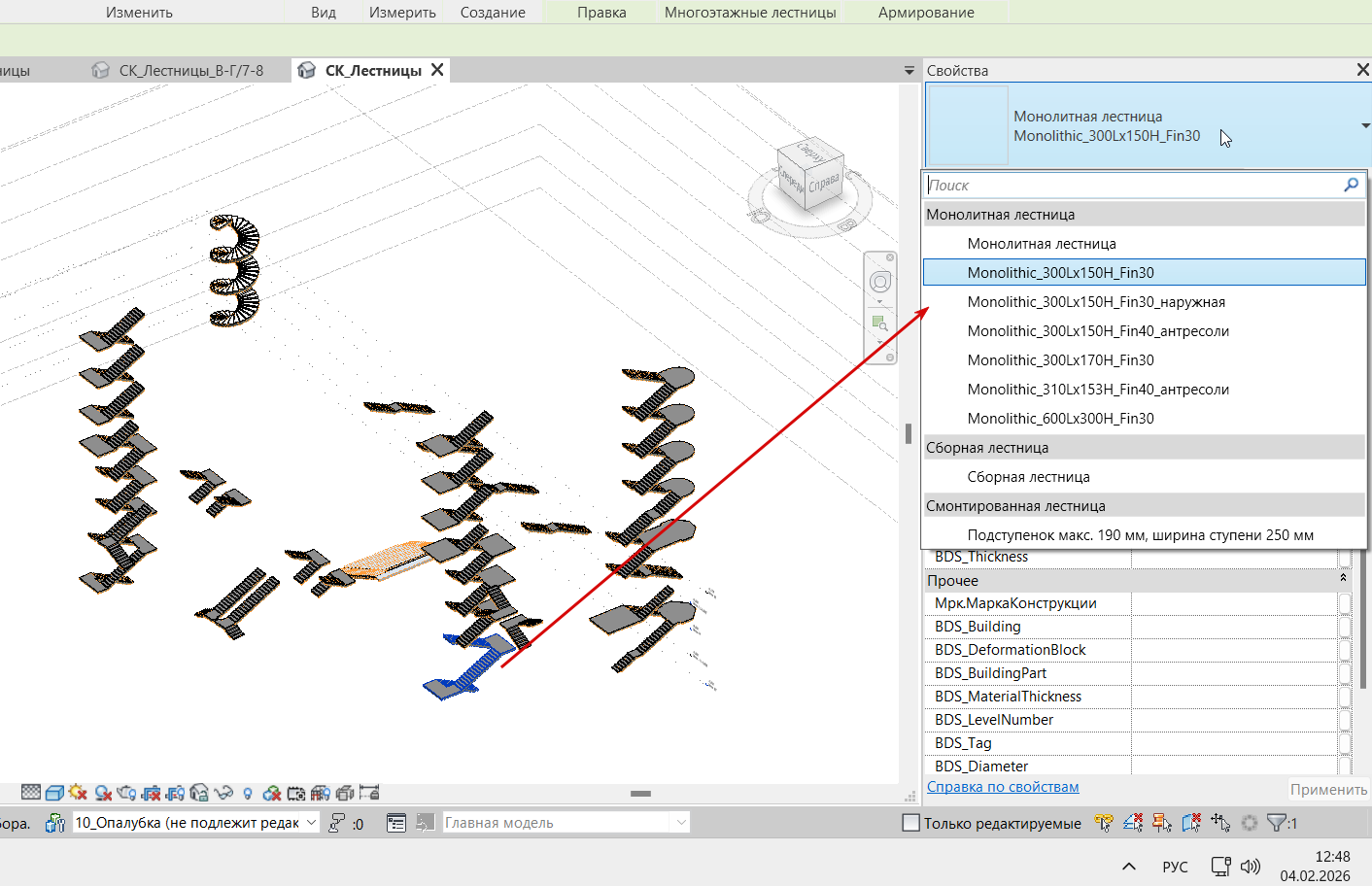This screenshot has width=1372, height=886.
Task: Switch to the 'СК_Лестницы_В-Г/7-8' view tab
Action: [190, 70]
